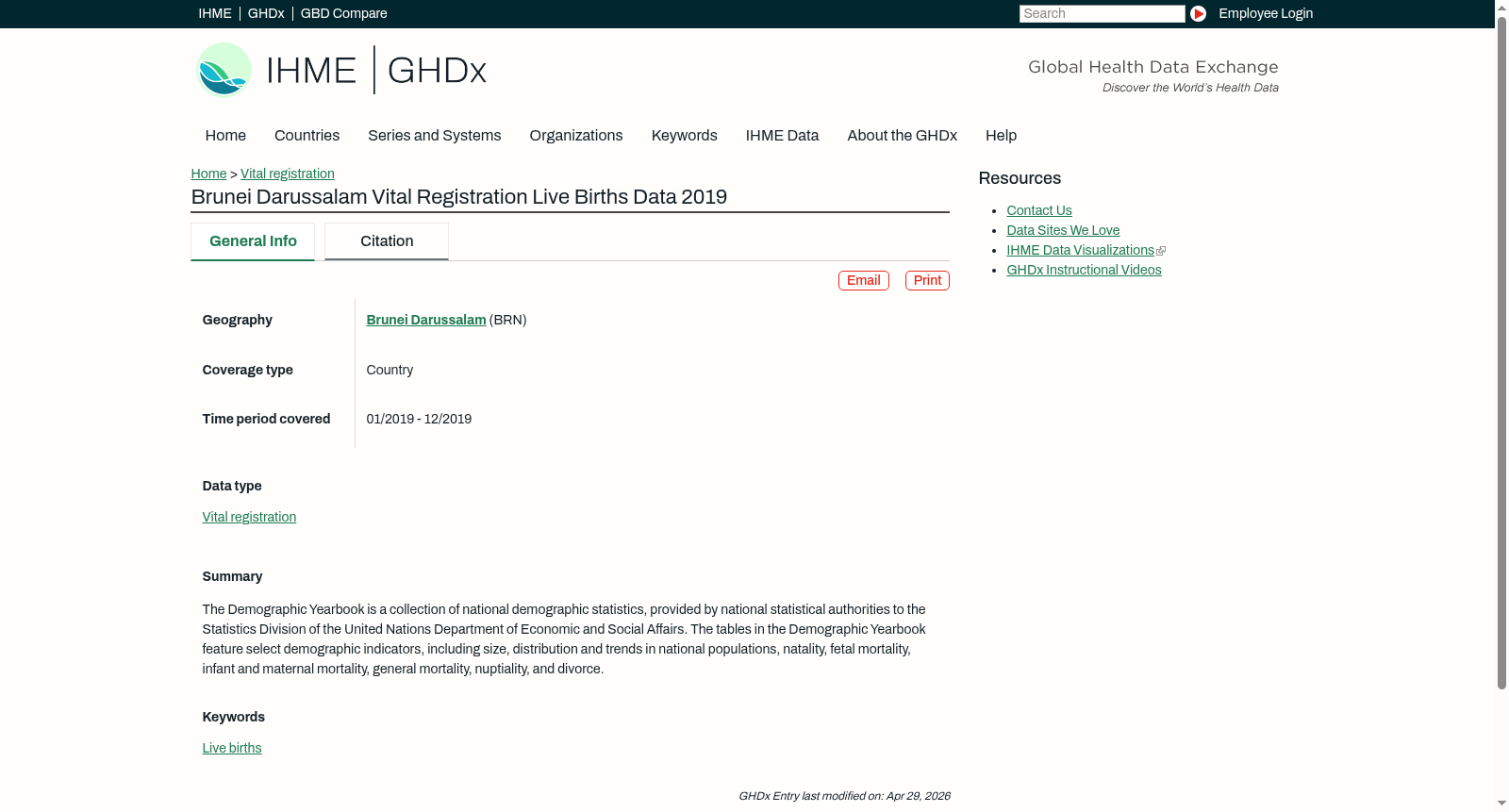Go to Home in main navigation
This screenshot has height=812, width=1509.
[x=225, y=136]
